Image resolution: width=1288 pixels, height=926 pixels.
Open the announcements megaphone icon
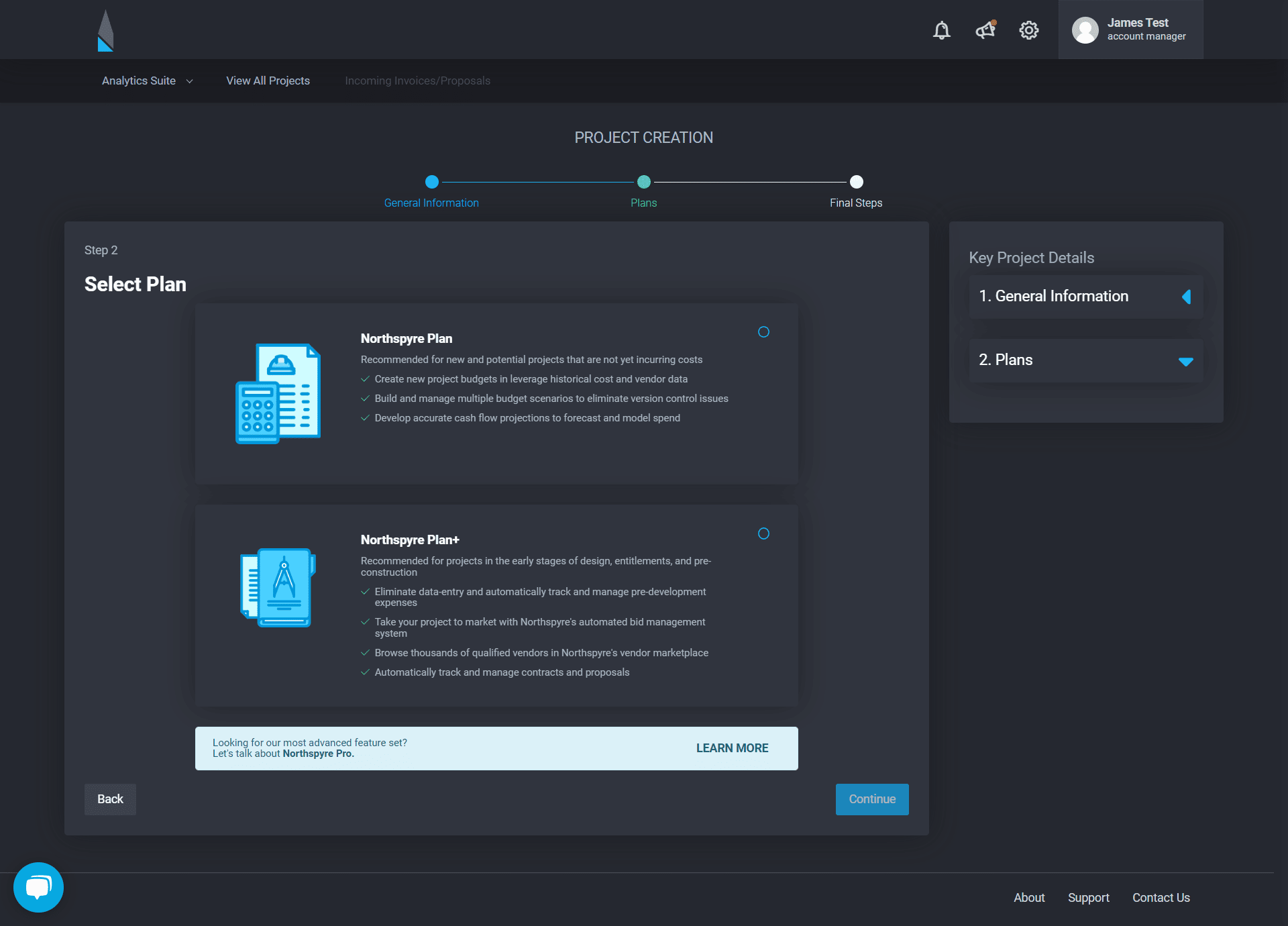(985, 30)
